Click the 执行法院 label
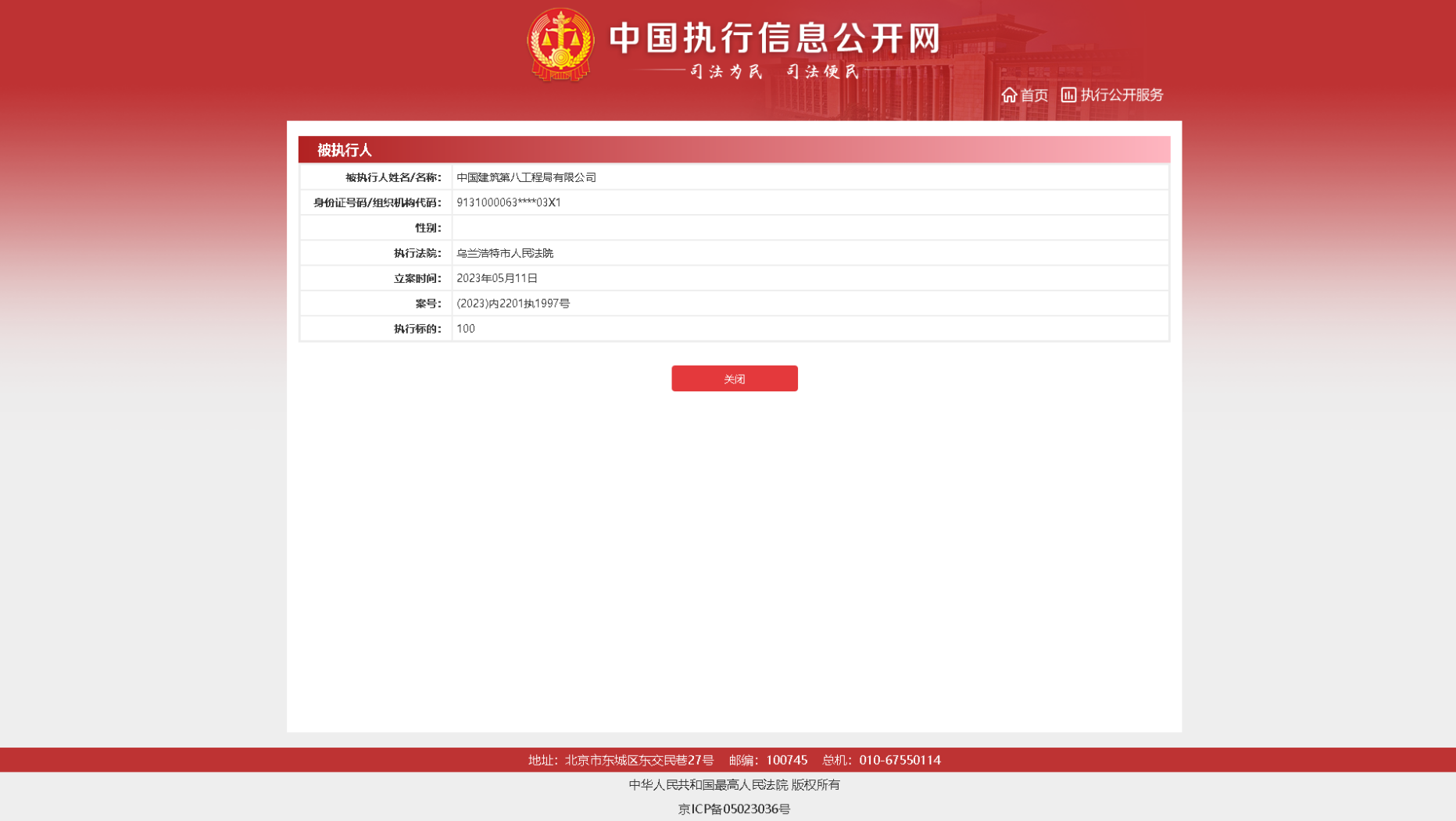The image size is (1456, 821). point(417,253)
